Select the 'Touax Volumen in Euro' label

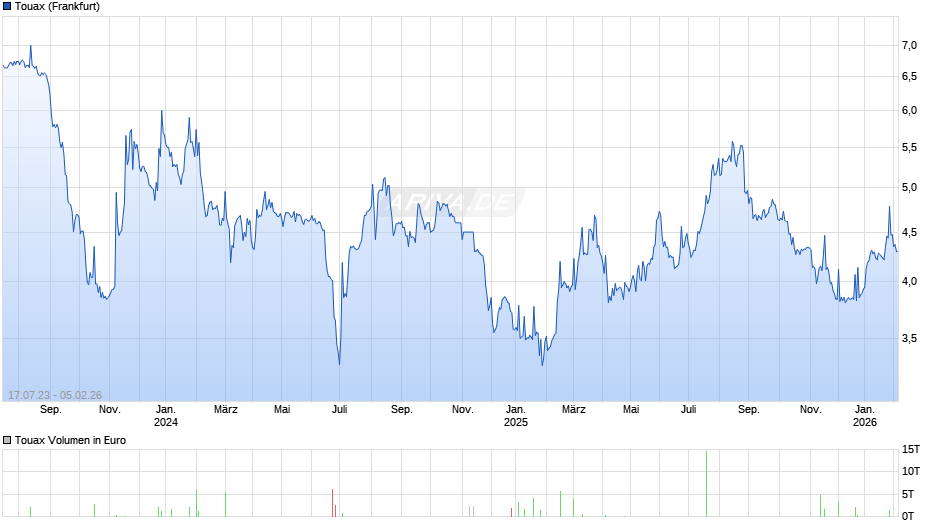70,440
